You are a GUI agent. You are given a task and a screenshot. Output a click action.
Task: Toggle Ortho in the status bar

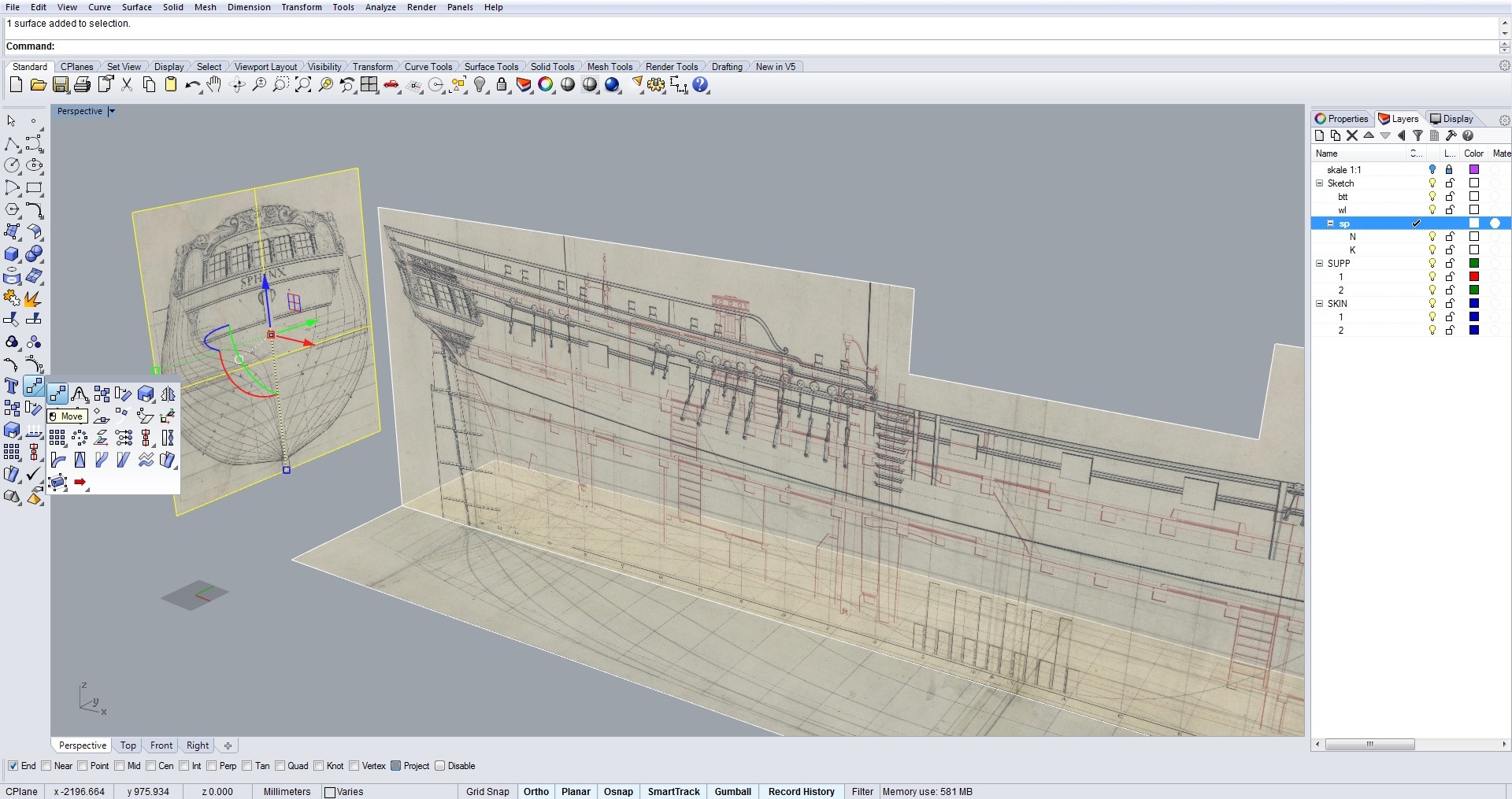pyautogui.click(x=535, y=791)
